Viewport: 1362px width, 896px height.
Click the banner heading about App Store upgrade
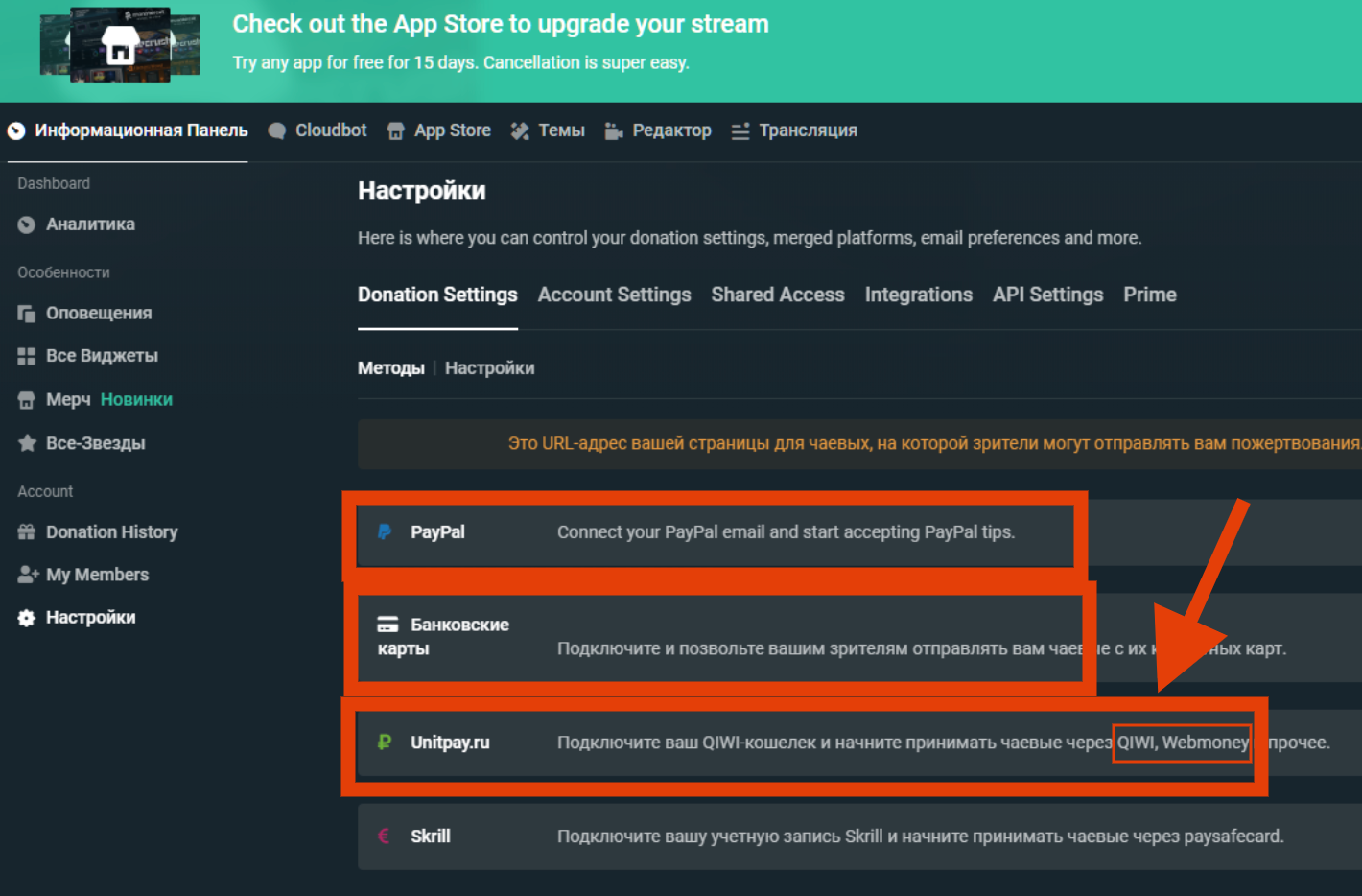[501, 24]
